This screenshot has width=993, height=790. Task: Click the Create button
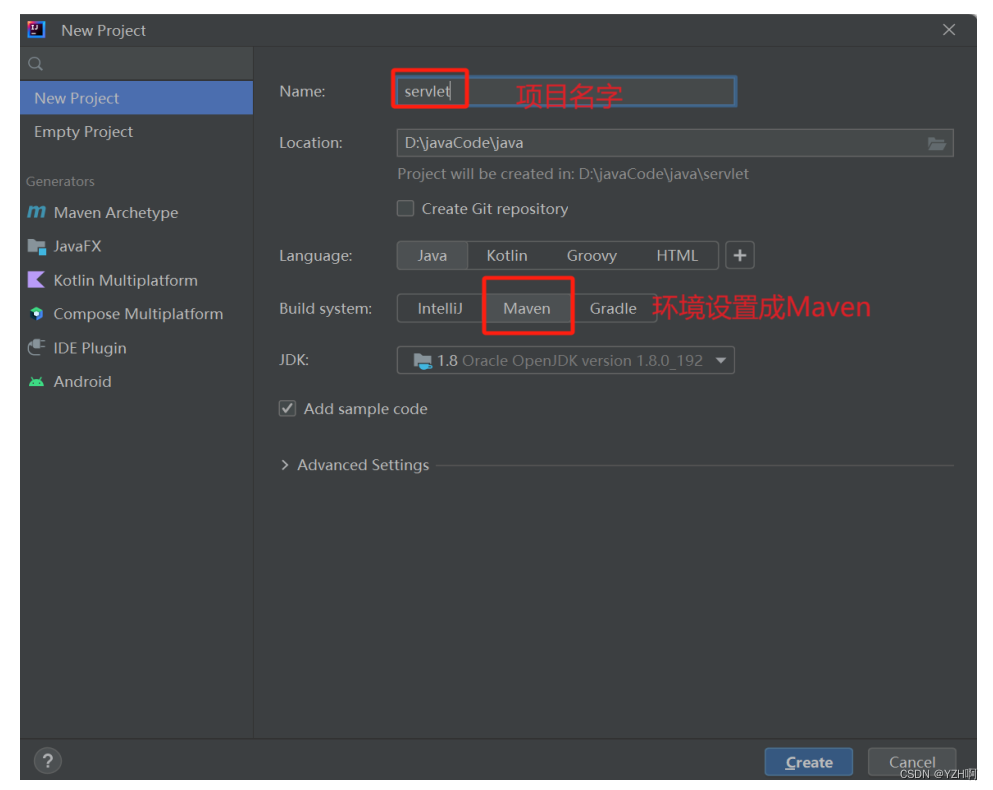(809, 762)
